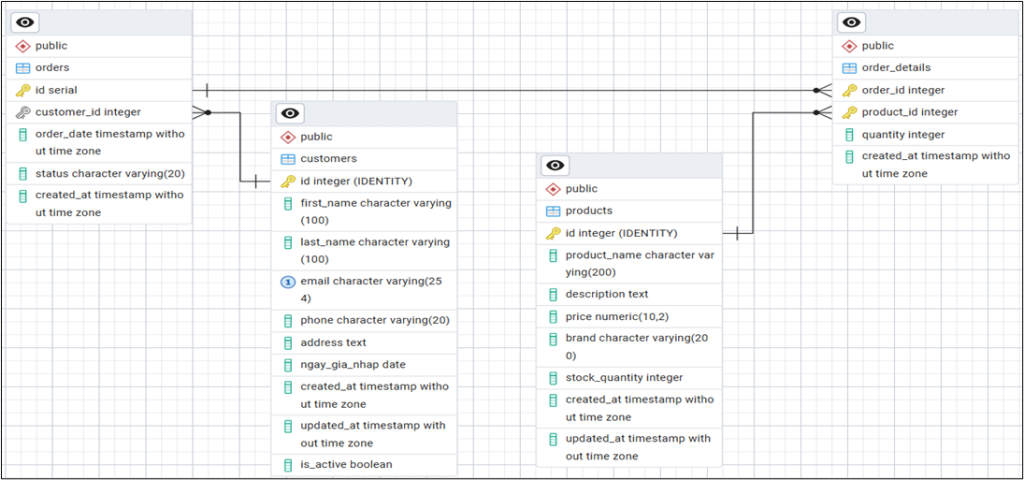Toggle the eye icon on order_details table
This screenshot has width=1024, height=480.
point(851,23)
